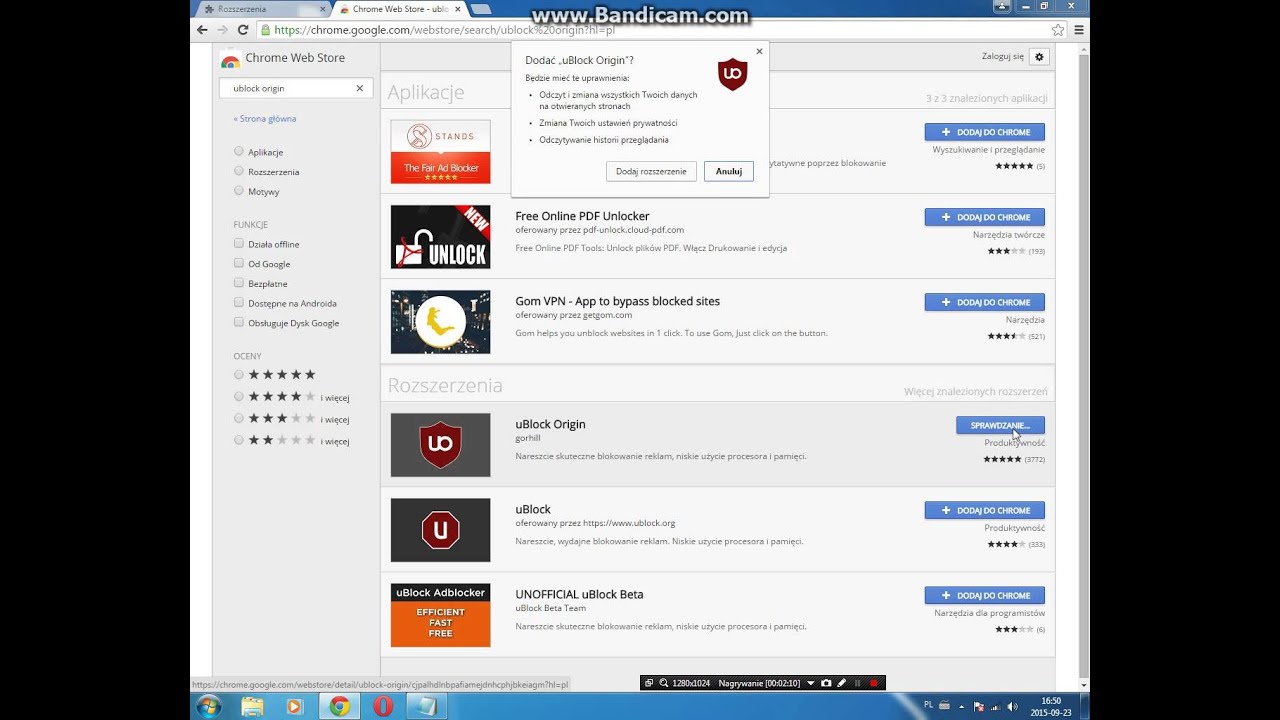Open the Gom VPN thumbnail
The width and height of the screenshot is (1280, 720).
[x=440, y=322]
